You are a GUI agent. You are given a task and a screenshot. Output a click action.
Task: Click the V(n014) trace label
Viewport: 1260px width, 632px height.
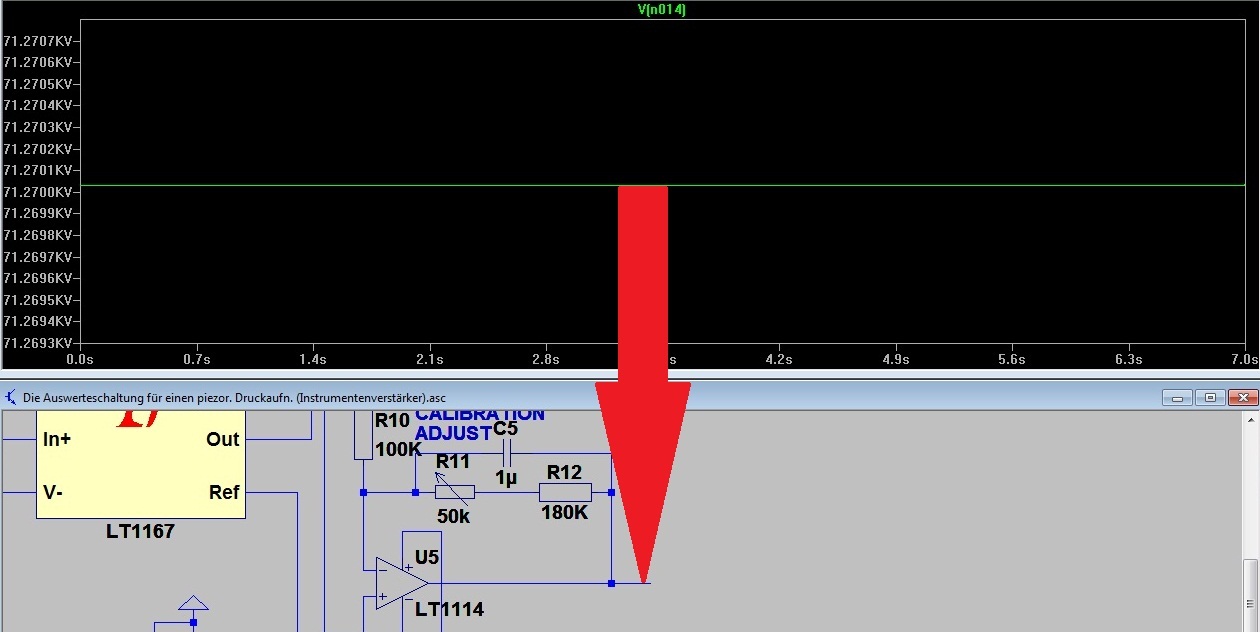pyautogui.click(x=661, y=9)
